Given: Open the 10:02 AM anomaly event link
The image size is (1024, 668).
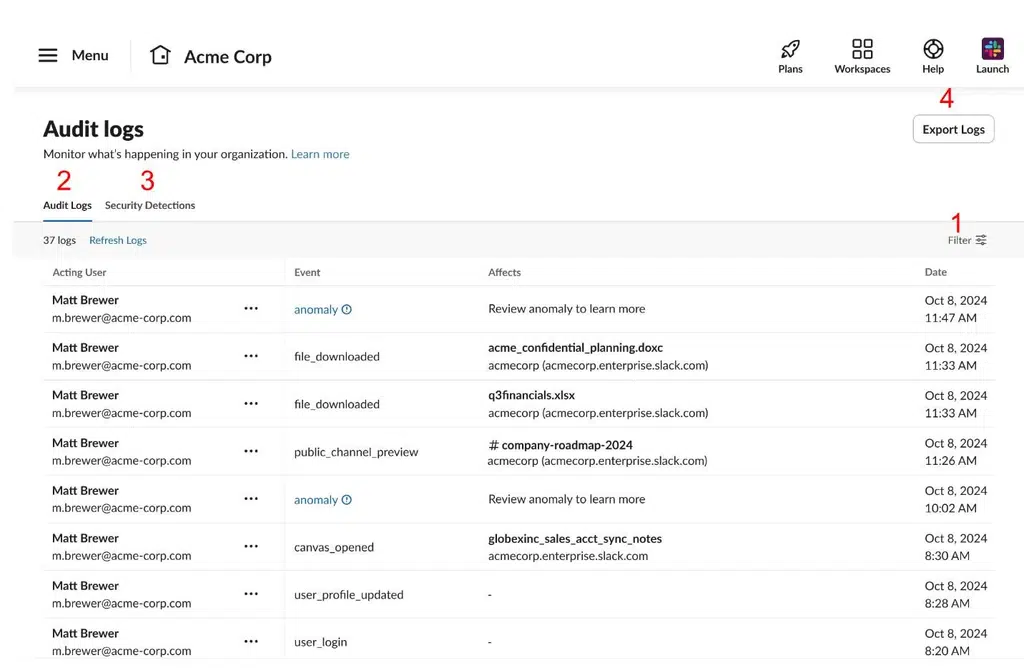Looking at the screenshot, I should [x=315, y=500].
